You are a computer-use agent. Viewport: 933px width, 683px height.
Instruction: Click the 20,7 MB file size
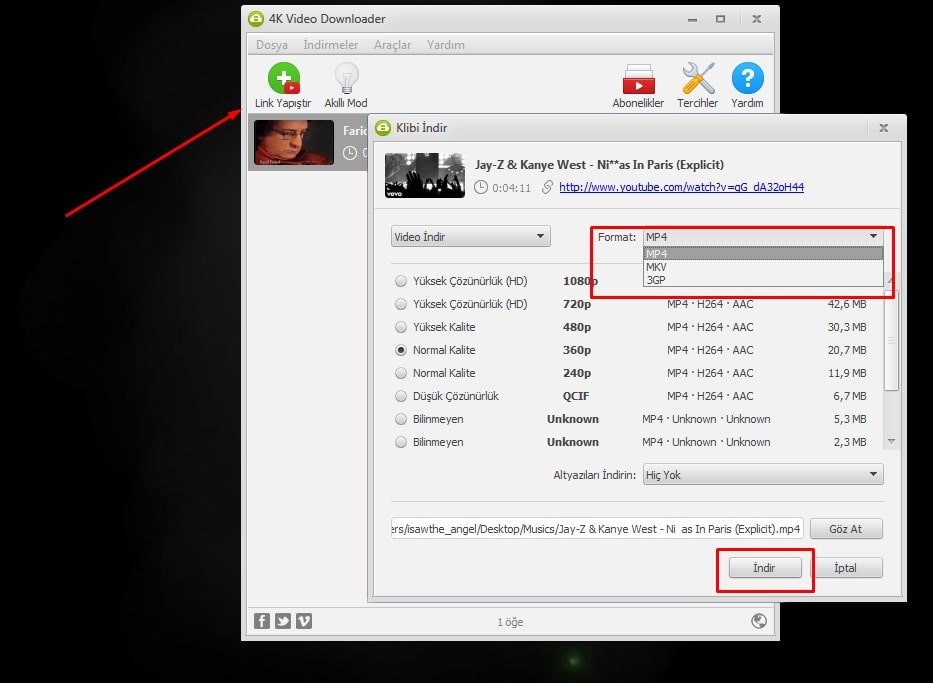click(847, 350)
